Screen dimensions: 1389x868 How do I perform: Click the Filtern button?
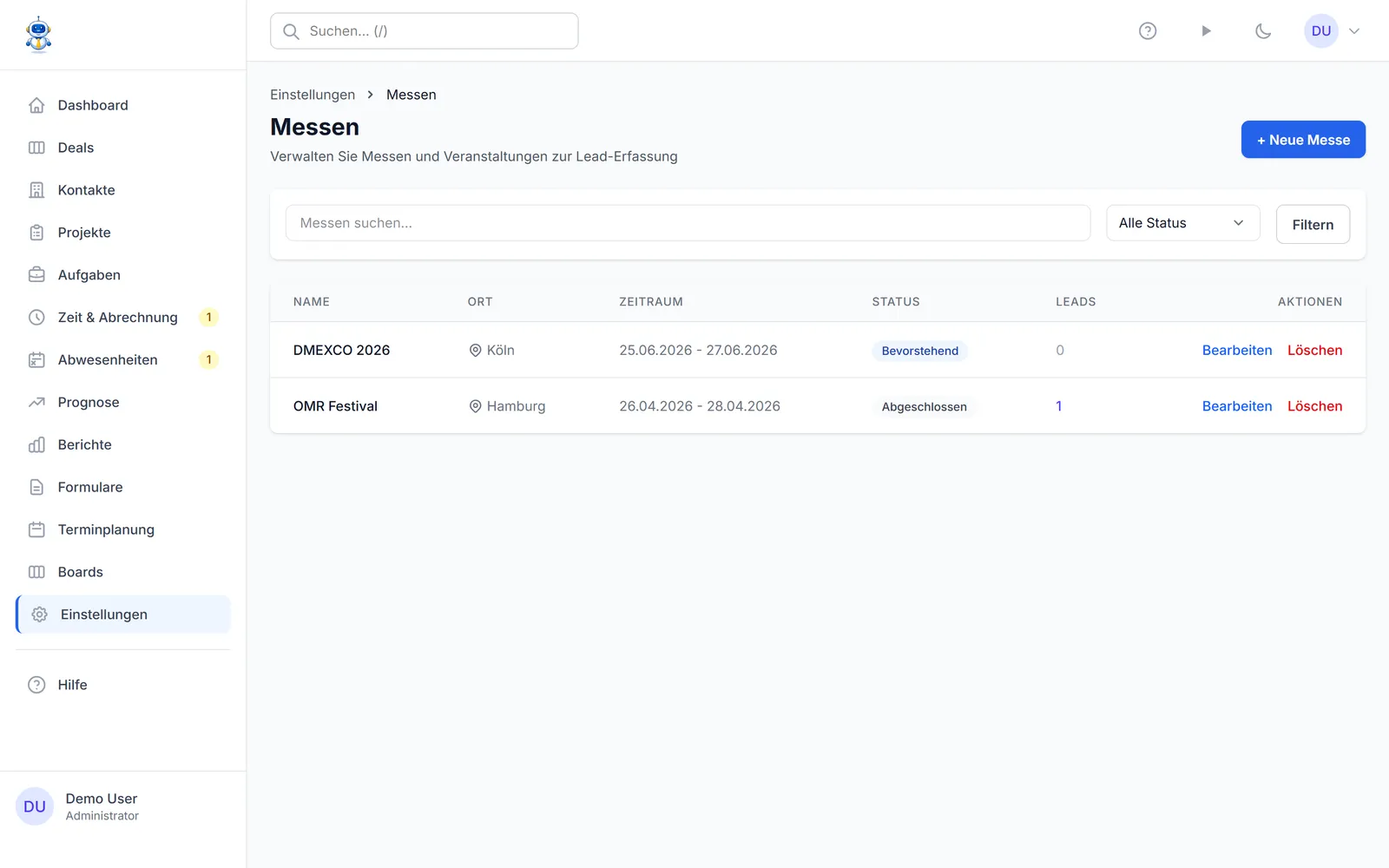pyautogui.click(x=1313, y=224)
